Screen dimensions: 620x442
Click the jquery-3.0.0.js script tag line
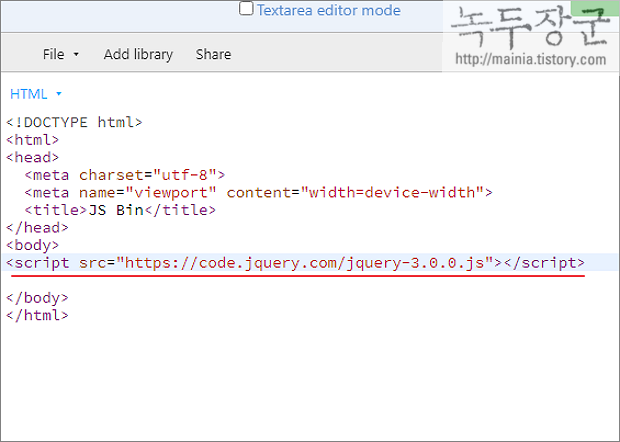(x=295, y=263)
